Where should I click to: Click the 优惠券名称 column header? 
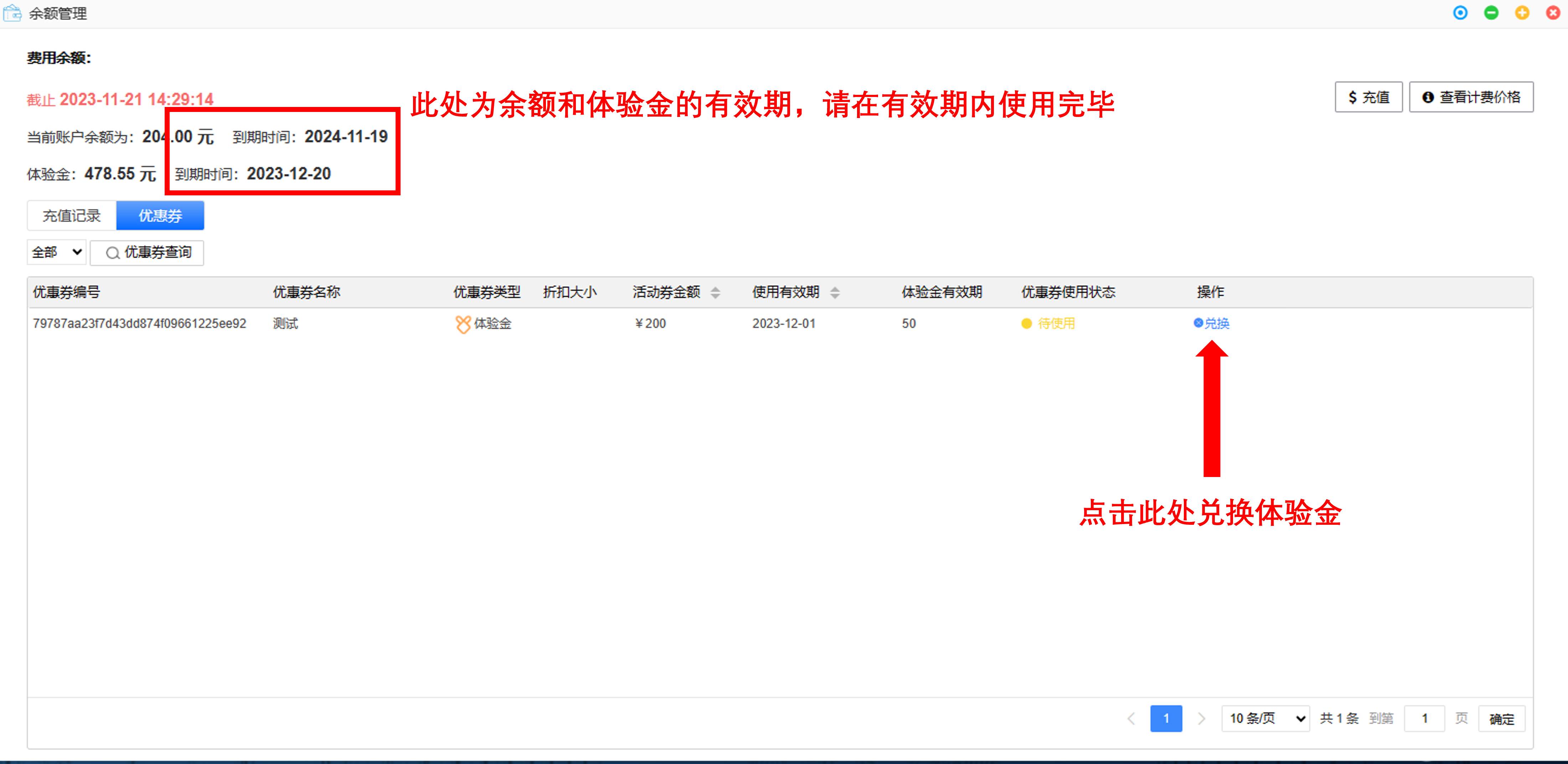click(306, 292)
